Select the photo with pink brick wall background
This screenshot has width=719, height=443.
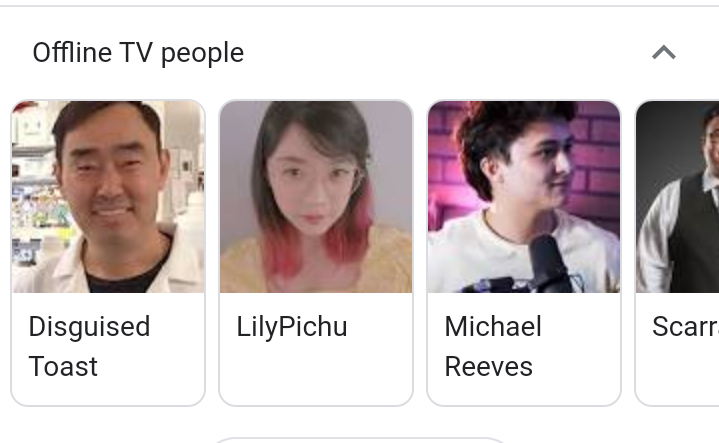click(524, 197)
